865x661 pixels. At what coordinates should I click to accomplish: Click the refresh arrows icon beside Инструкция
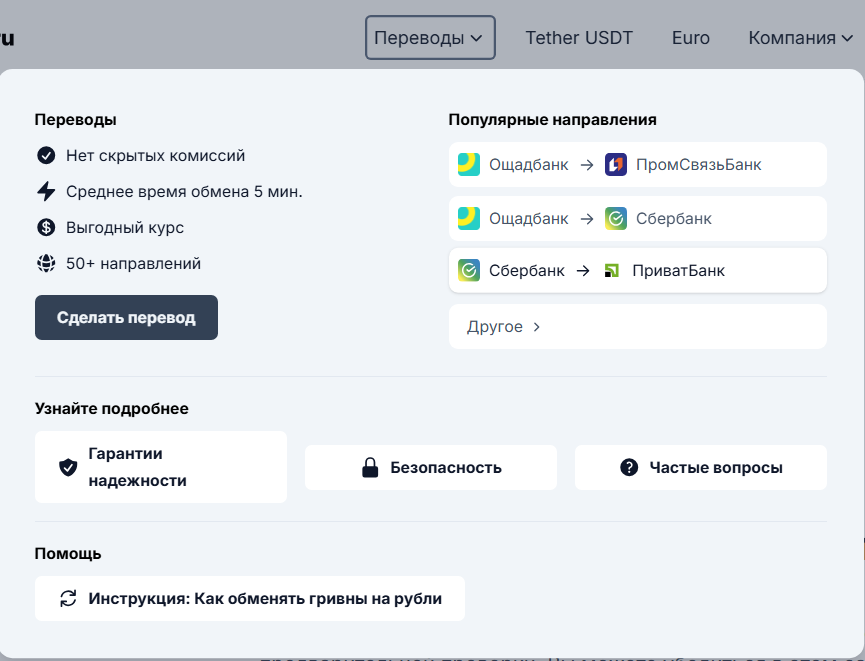[68, 599]
